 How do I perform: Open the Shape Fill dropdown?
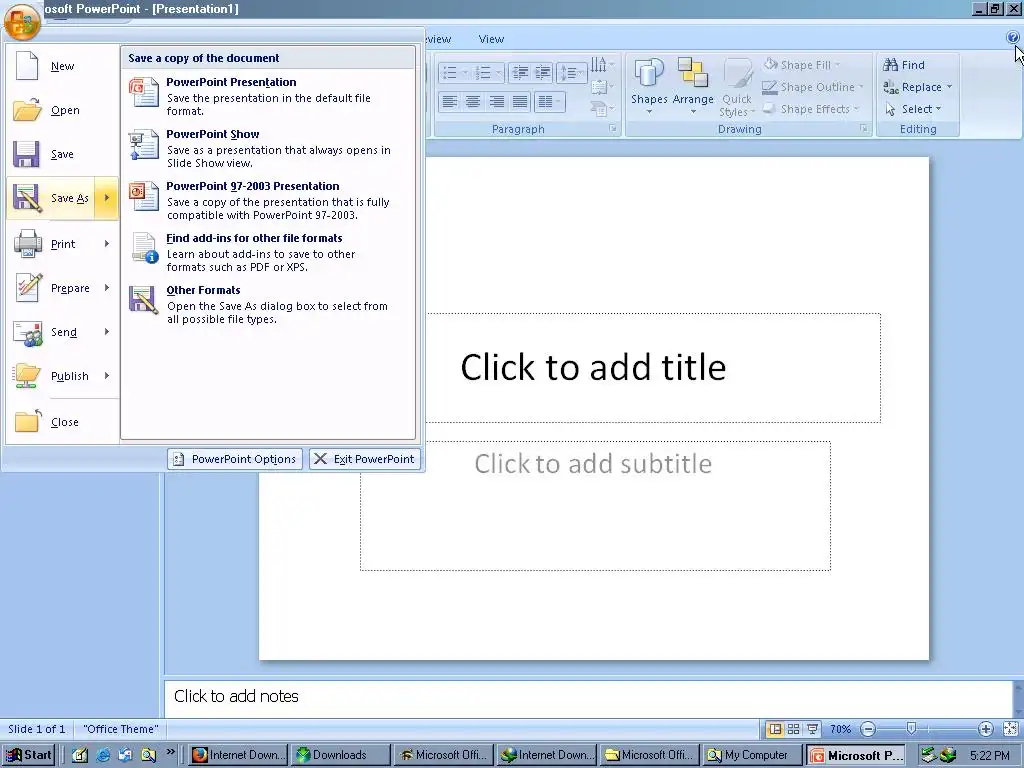click(x=803, y=65)
